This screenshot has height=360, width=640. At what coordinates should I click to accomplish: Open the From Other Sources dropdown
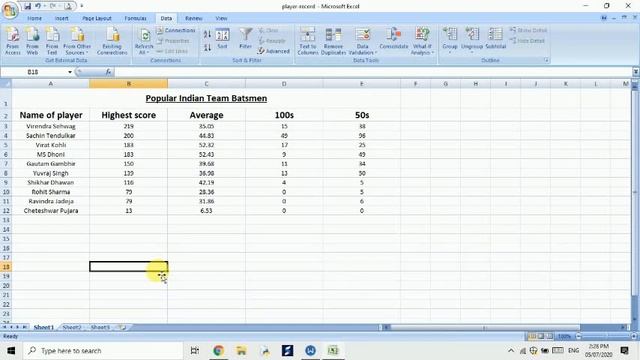77,41
